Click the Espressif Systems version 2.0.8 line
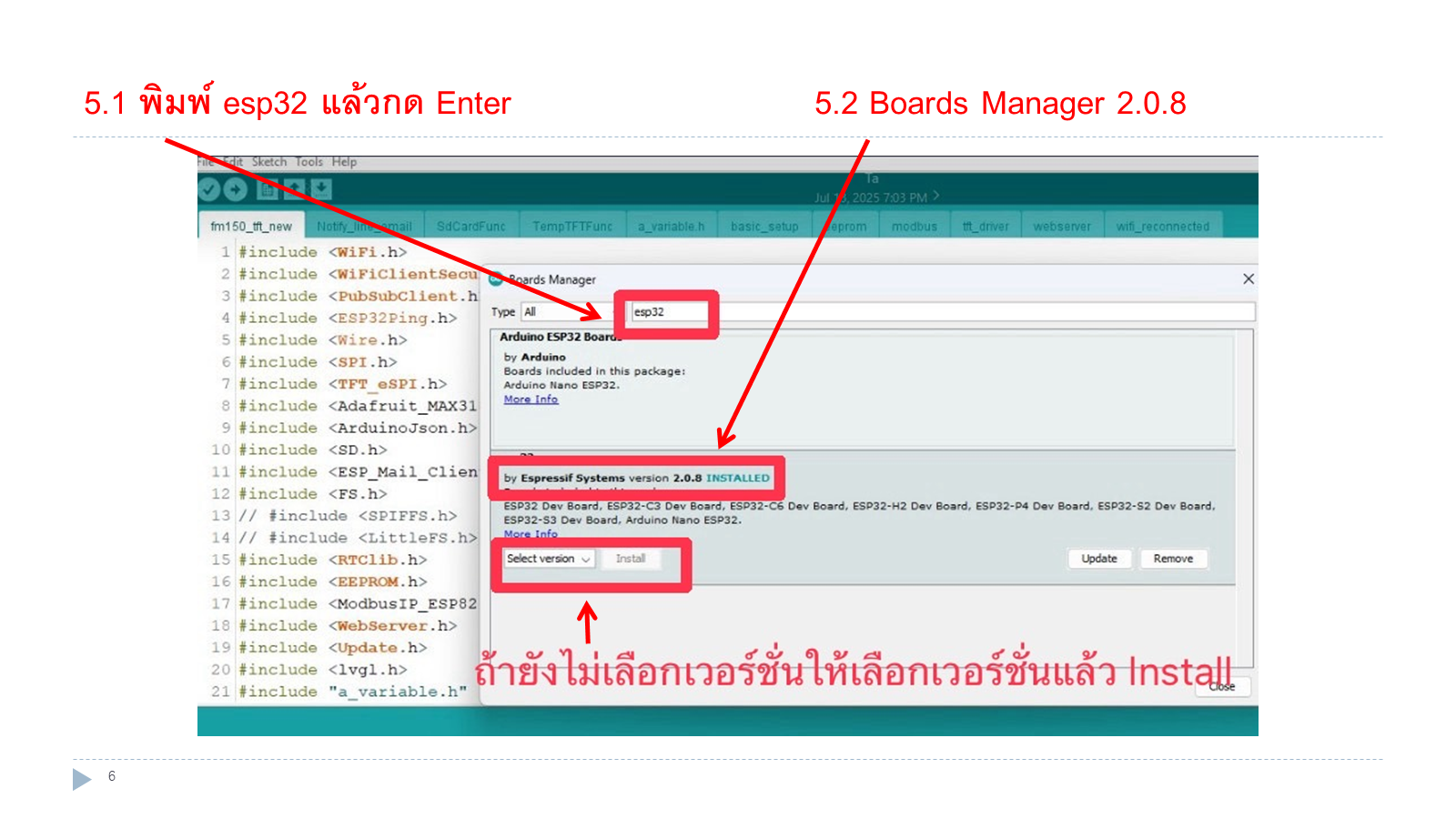The image size is (1456, 819). (x=636, y=478)
